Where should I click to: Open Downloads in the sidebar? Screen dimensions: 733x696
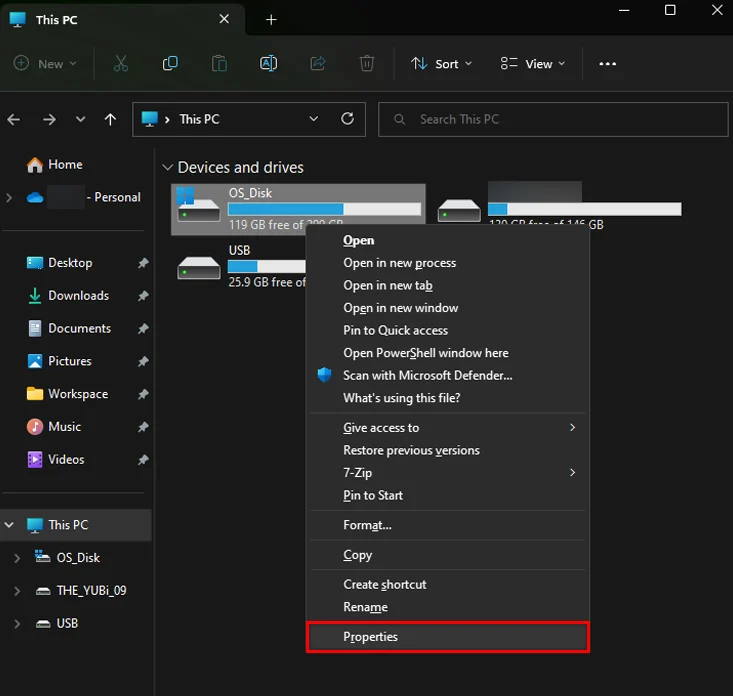(78, 296)
